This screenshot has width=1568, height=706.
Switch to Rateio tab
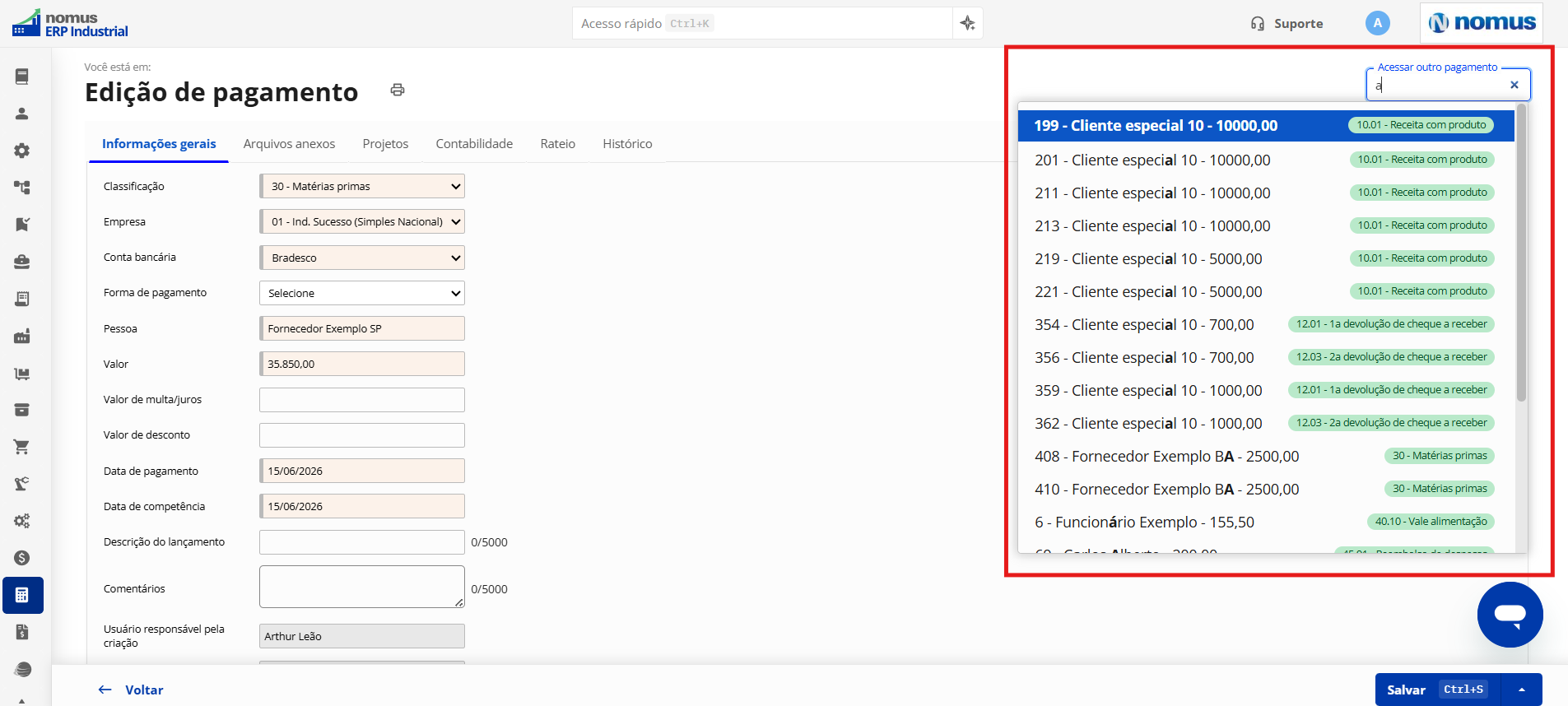[x=558, y=143]
